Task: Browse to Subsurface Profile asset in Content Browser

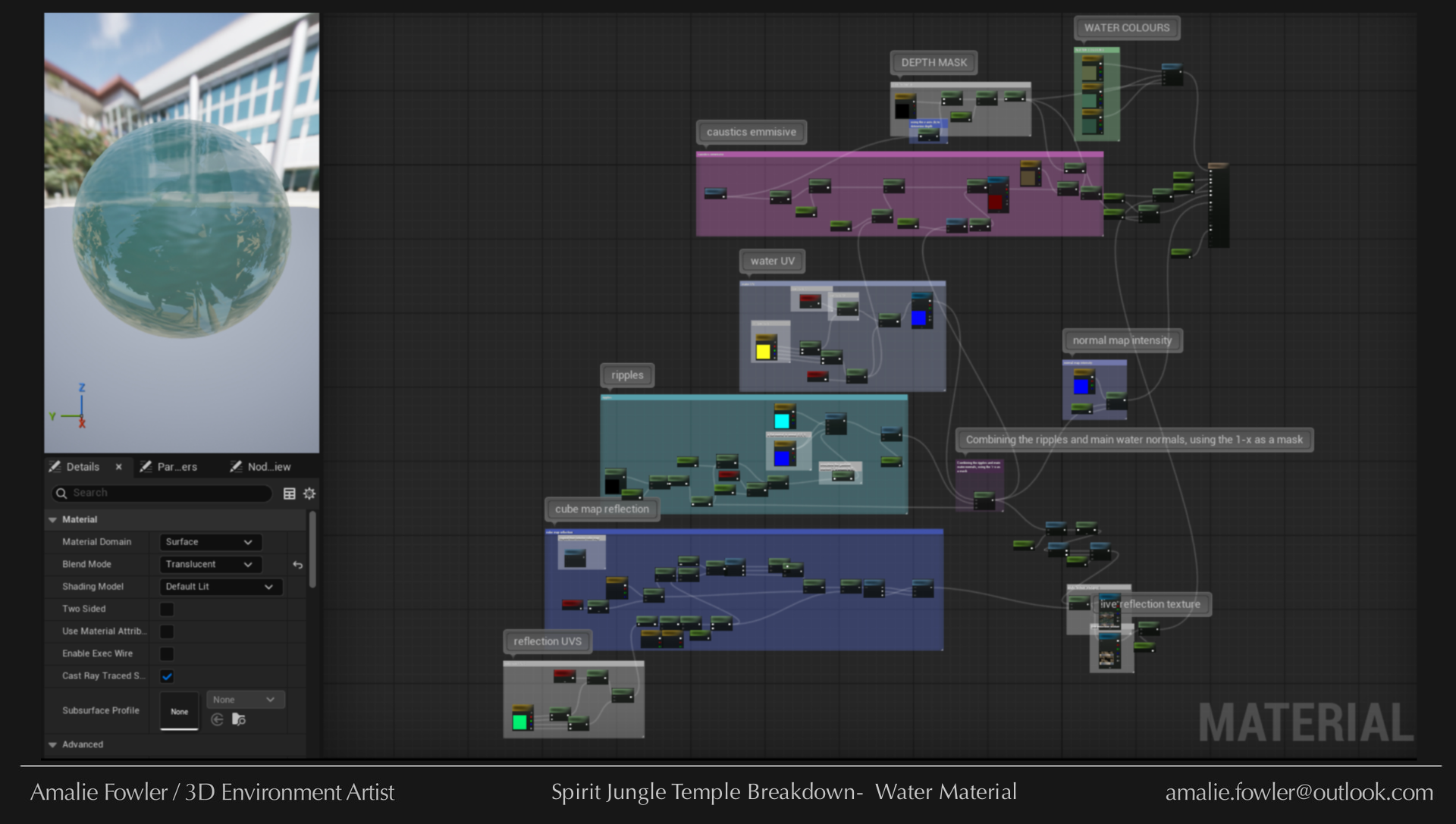Action: point(239,719)
